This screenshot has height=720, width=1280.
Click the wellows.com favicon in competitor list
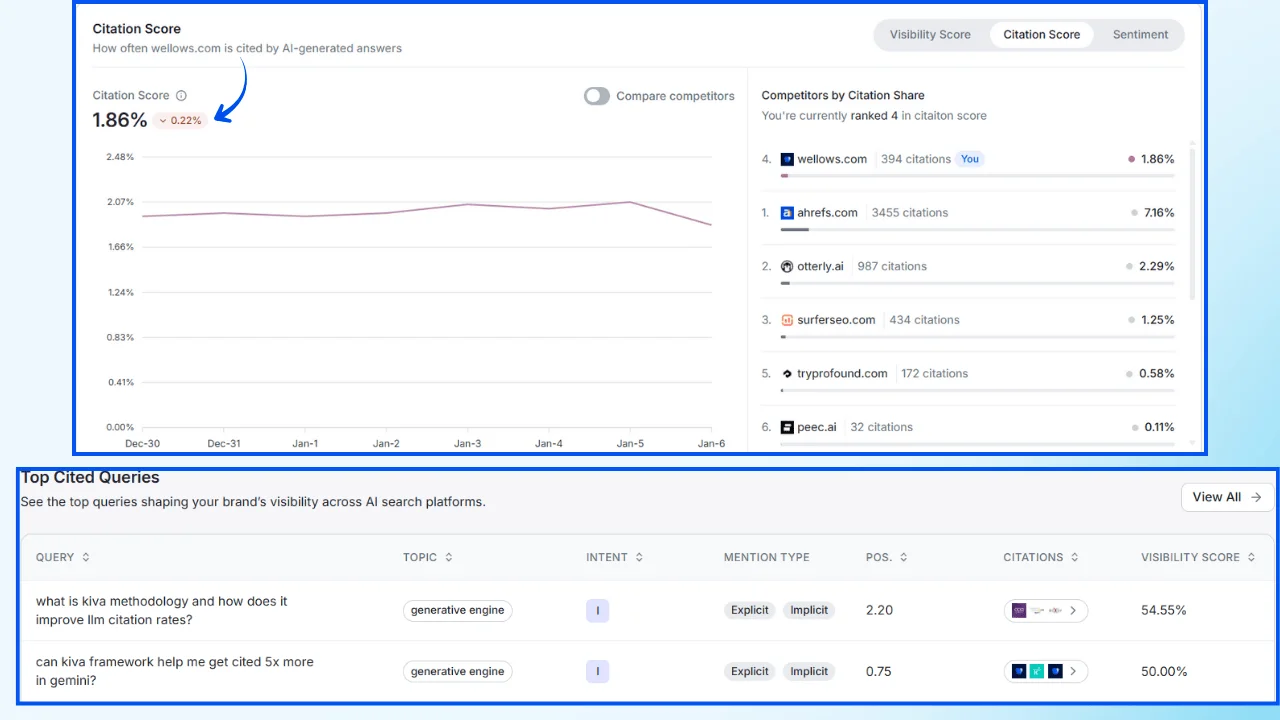pos(786,158)
